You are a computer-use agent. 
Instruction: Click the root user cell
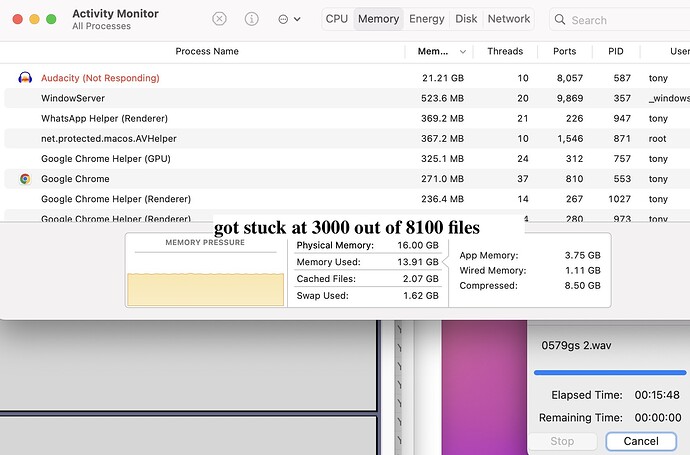[x=657, y=139]
